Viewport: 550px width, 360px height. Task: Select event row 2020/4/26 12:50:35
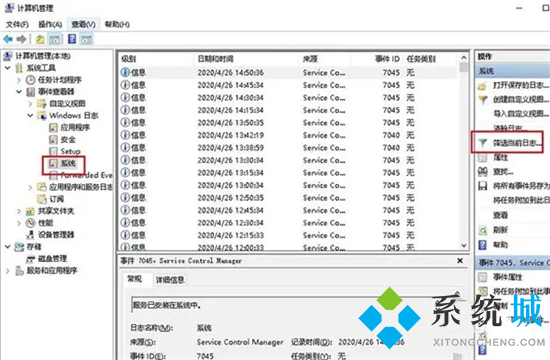coord(288,198)
